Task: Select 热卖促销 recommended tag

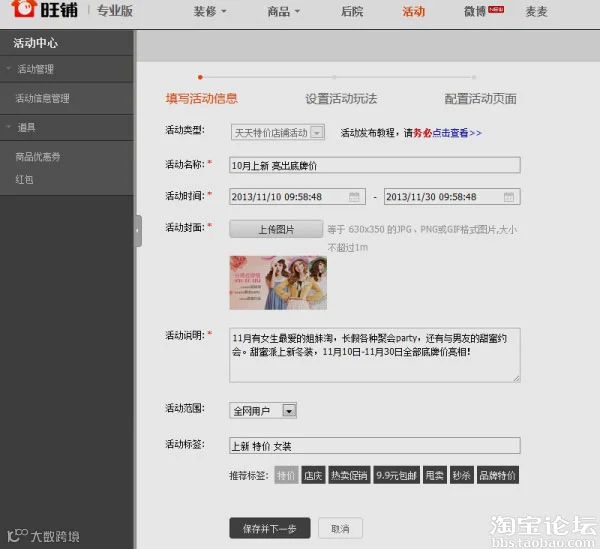Action: coord(349,475)
